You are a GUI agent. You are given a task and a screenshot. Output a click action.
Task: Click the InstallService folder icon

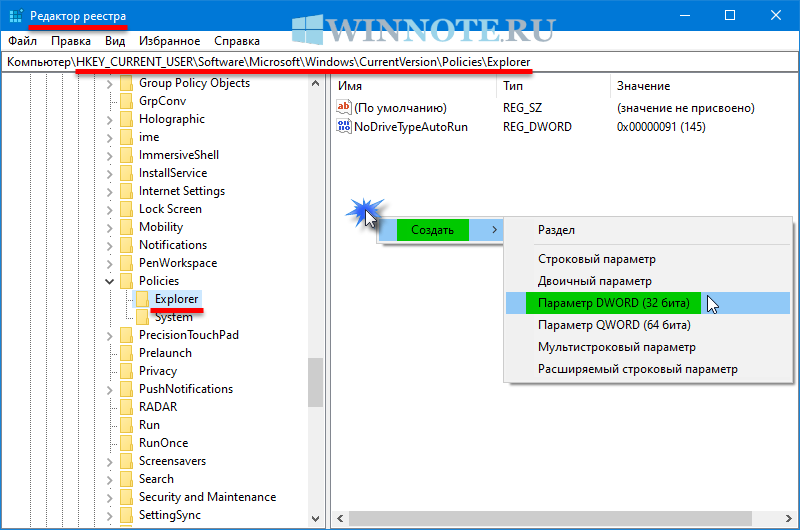point(126,173)
